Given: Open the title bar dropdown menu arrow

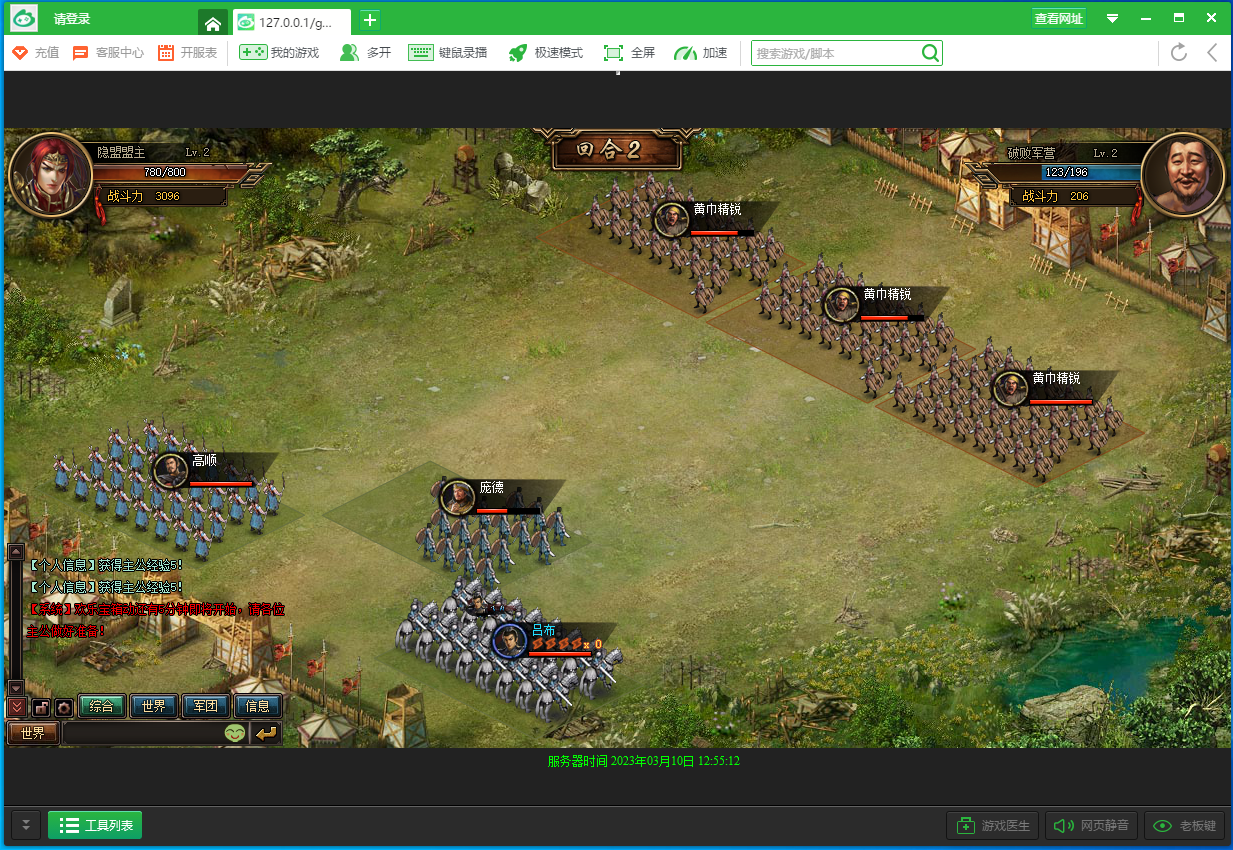Looking at the screenshot, I should tap(1112, 19).
